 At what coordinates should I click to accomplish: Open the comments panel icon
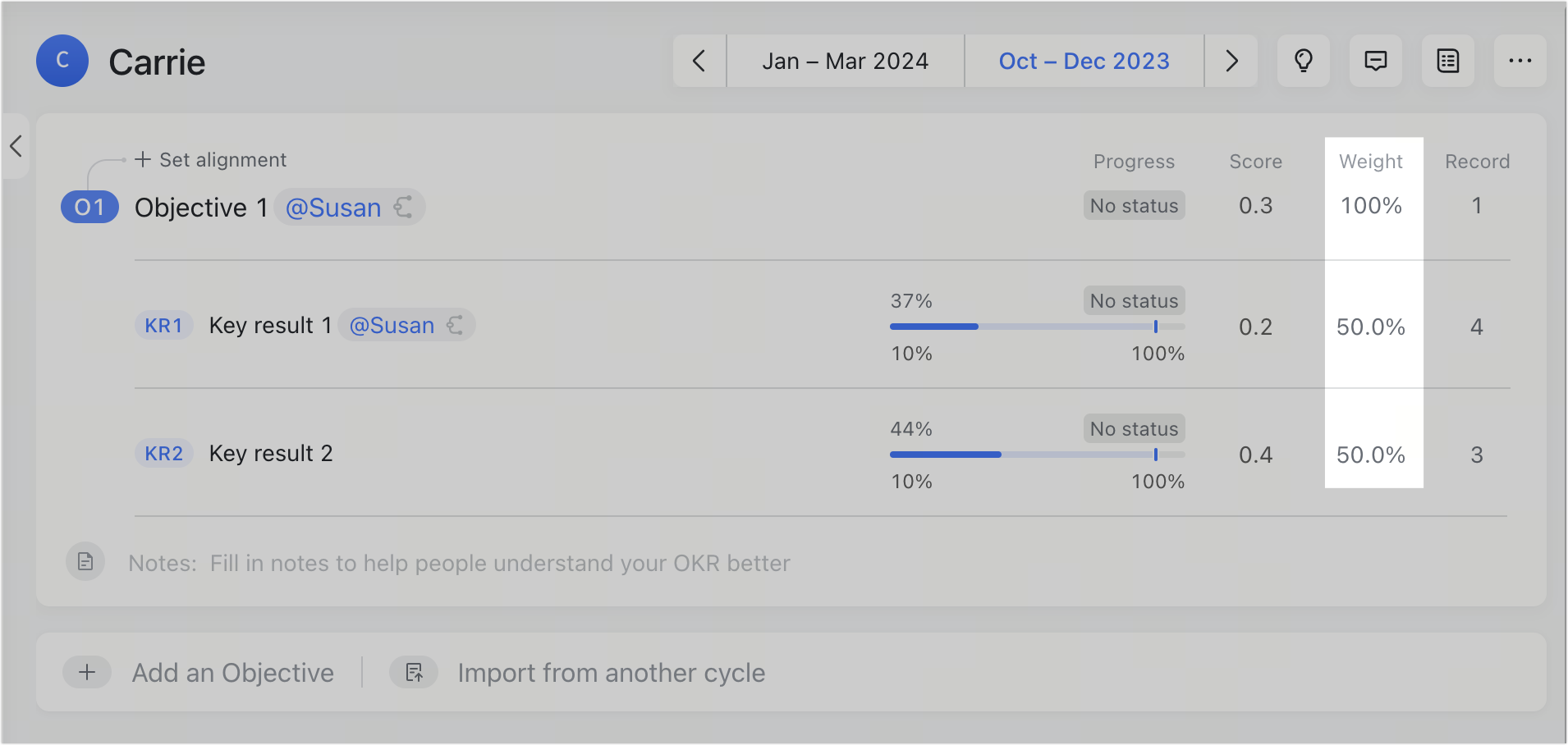pos(1376,61)
